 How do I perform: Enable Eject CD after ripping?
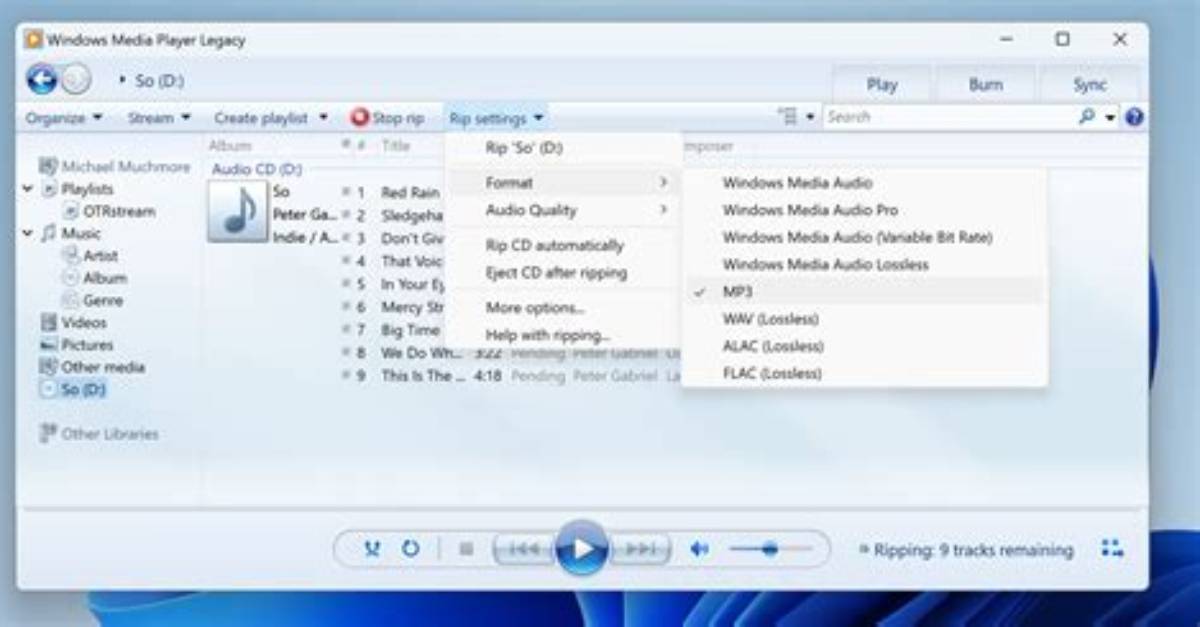(x=564, y=272)
